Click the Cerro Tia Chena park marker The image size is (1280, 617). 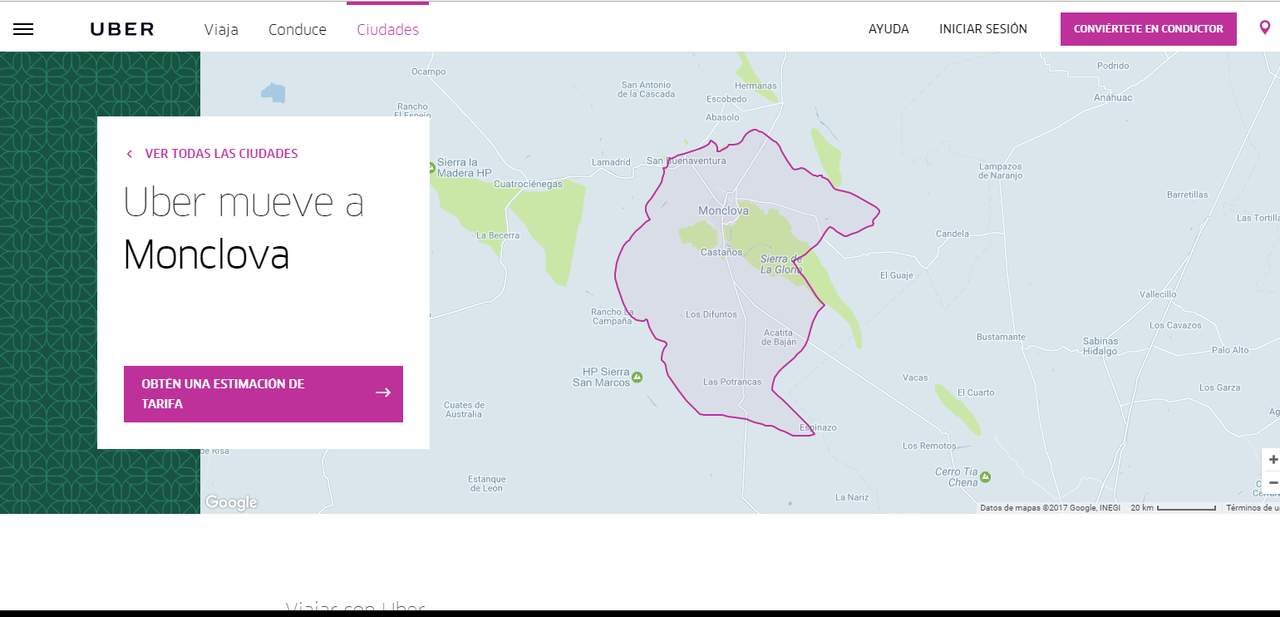(x=985, y=477)
